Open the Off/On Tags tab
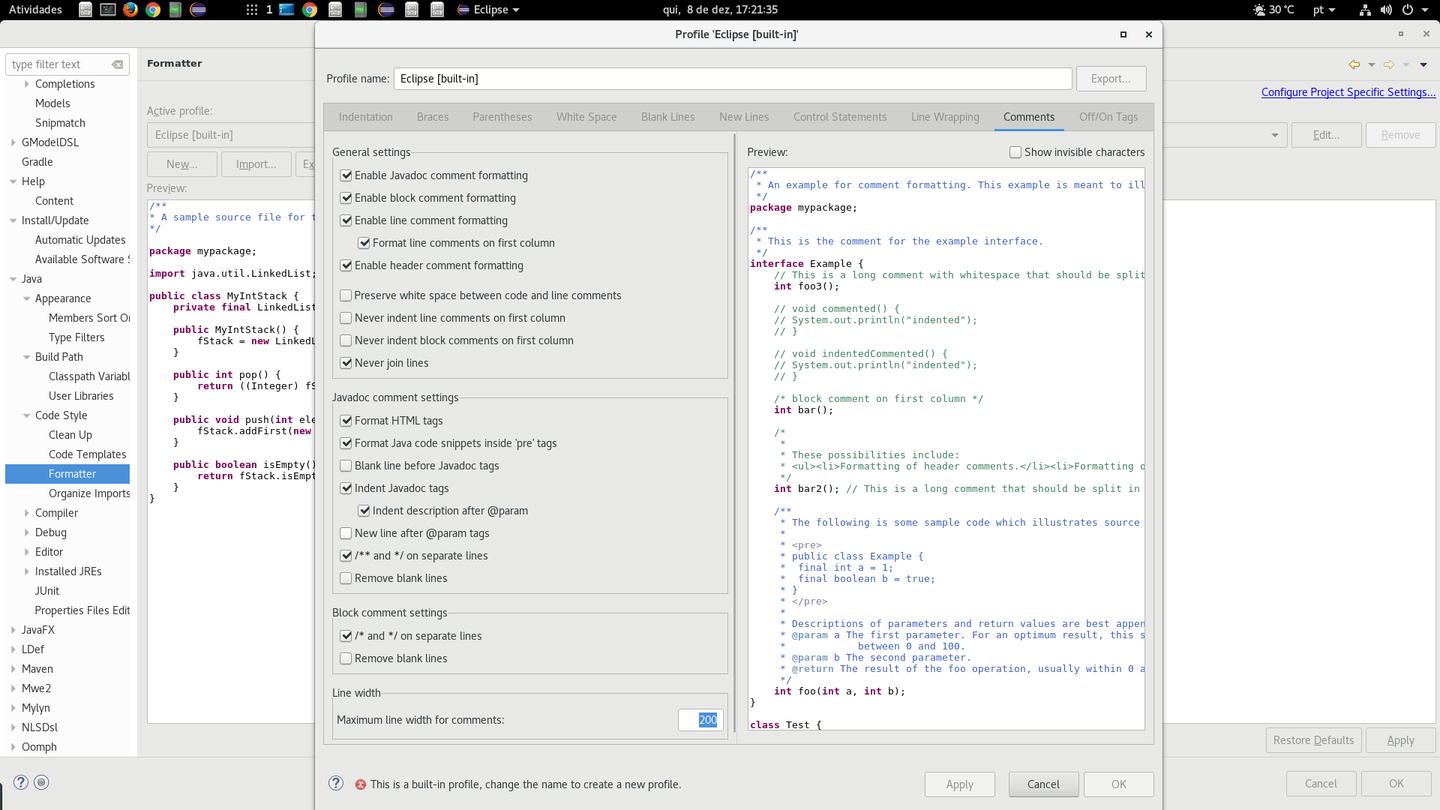 [1108, 117]
